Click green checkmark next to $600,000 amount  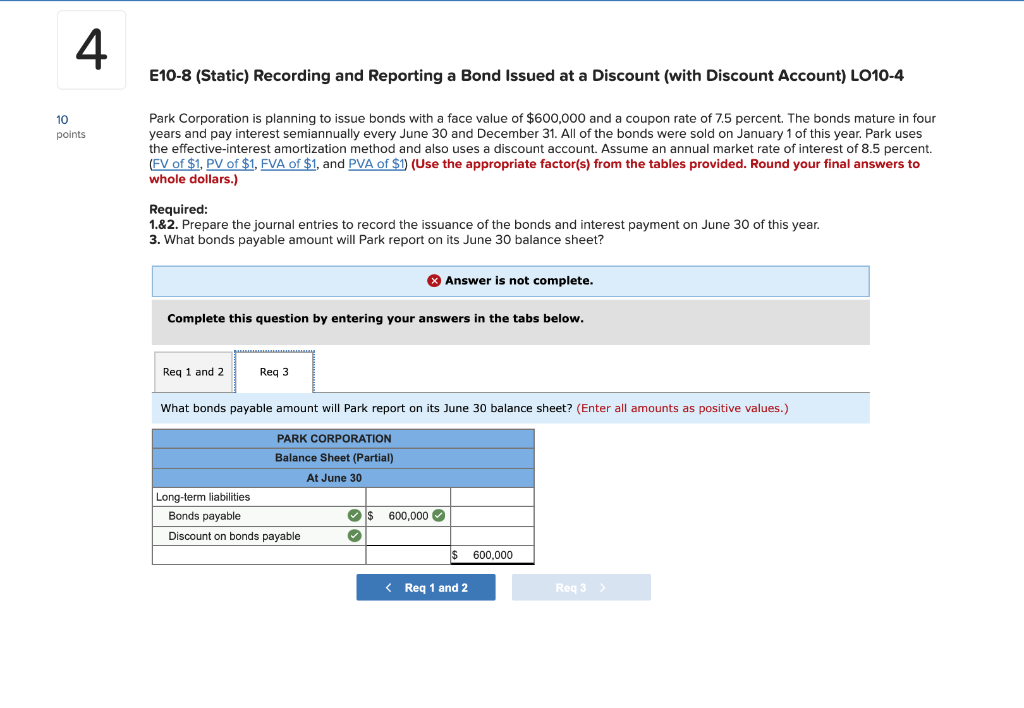437,516
